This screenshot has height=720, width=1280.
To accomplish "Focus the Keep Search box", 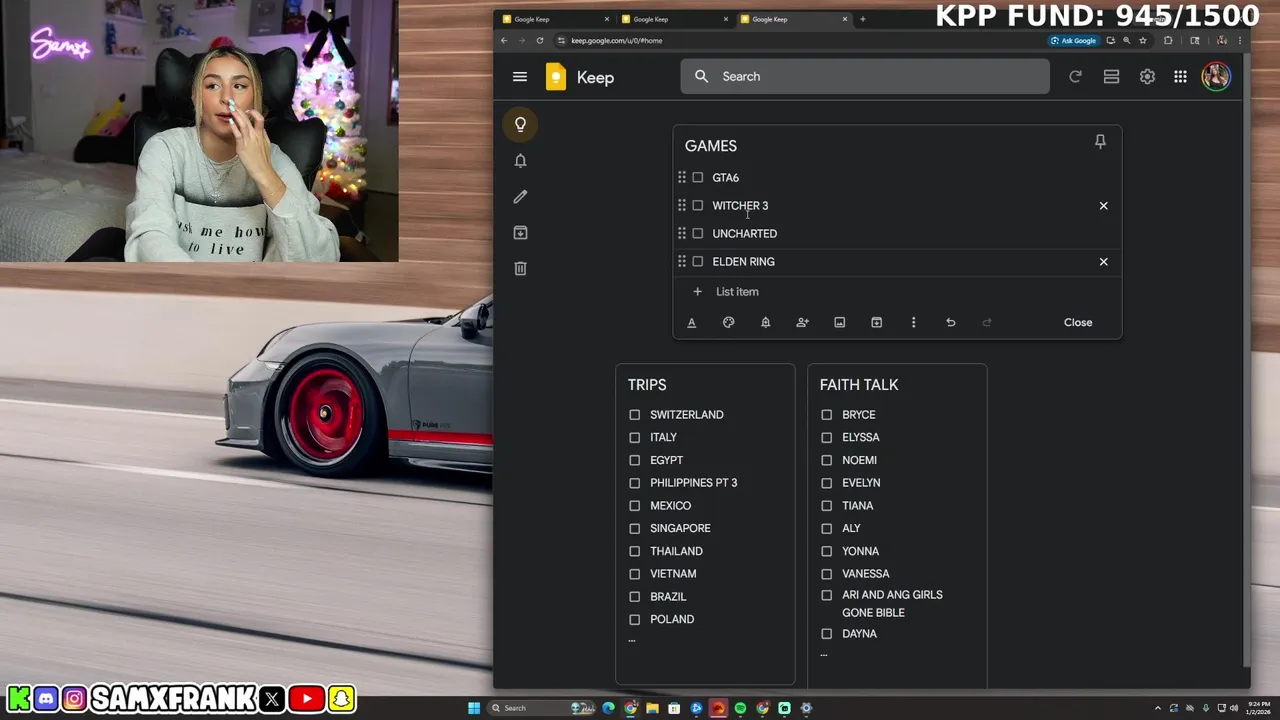I will (865, 76).
